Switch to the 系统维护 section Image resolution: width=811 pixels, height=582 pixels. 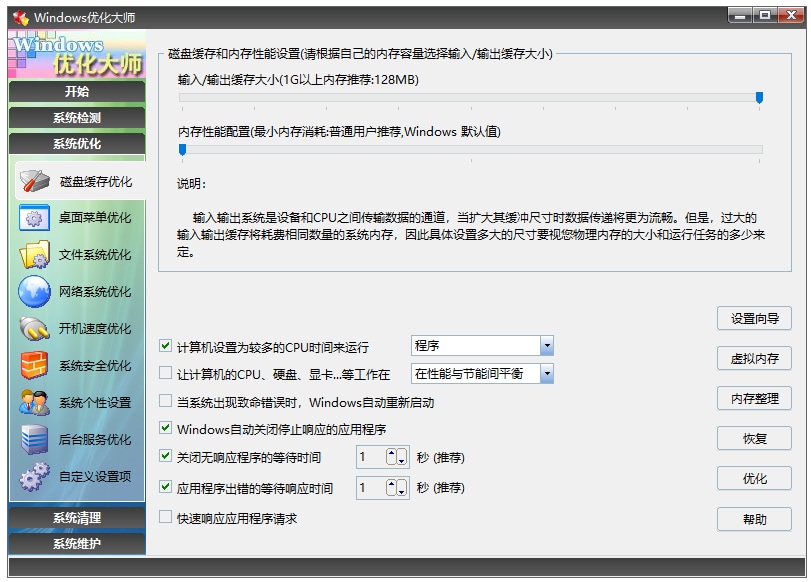[77, 544]
